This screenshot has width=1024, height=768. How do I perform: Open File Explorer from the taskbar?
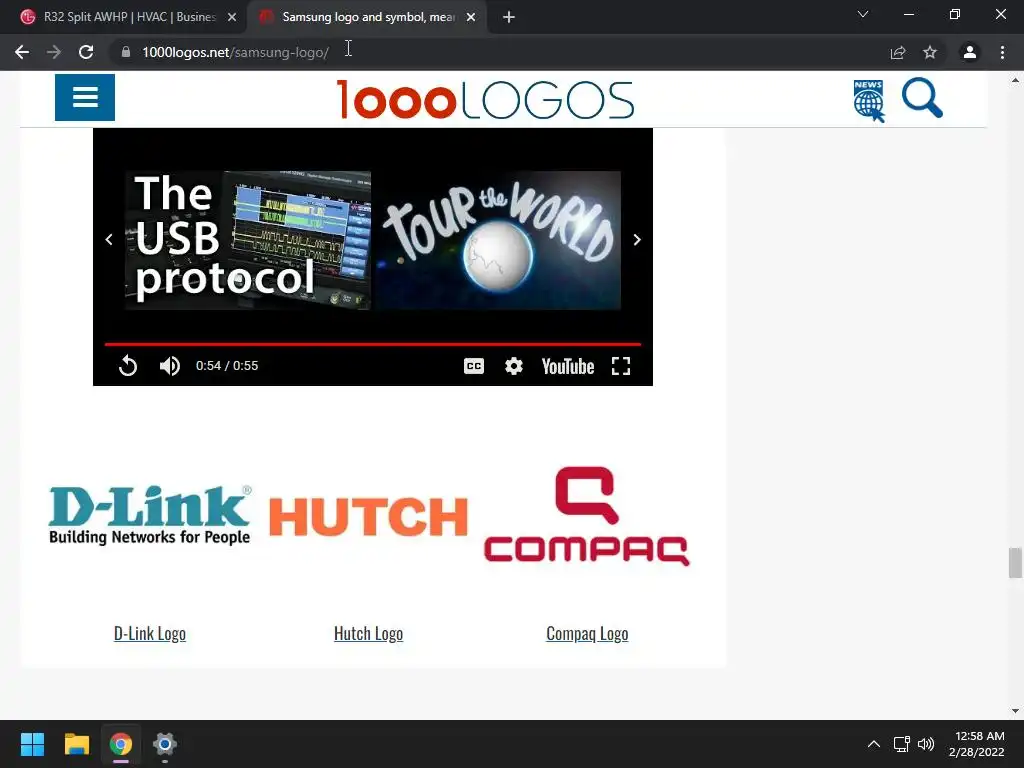click(x=76, y=744)
